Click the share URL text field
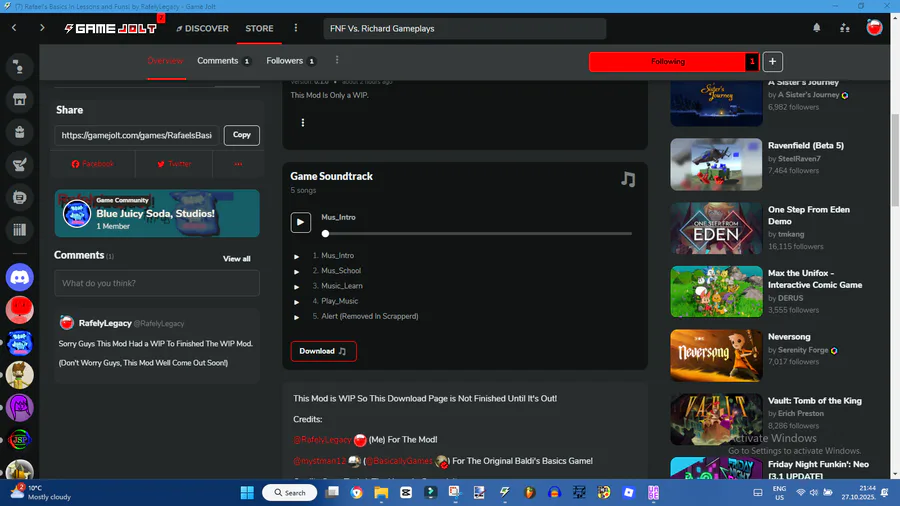900x506 pixels. tap(137, 135)
